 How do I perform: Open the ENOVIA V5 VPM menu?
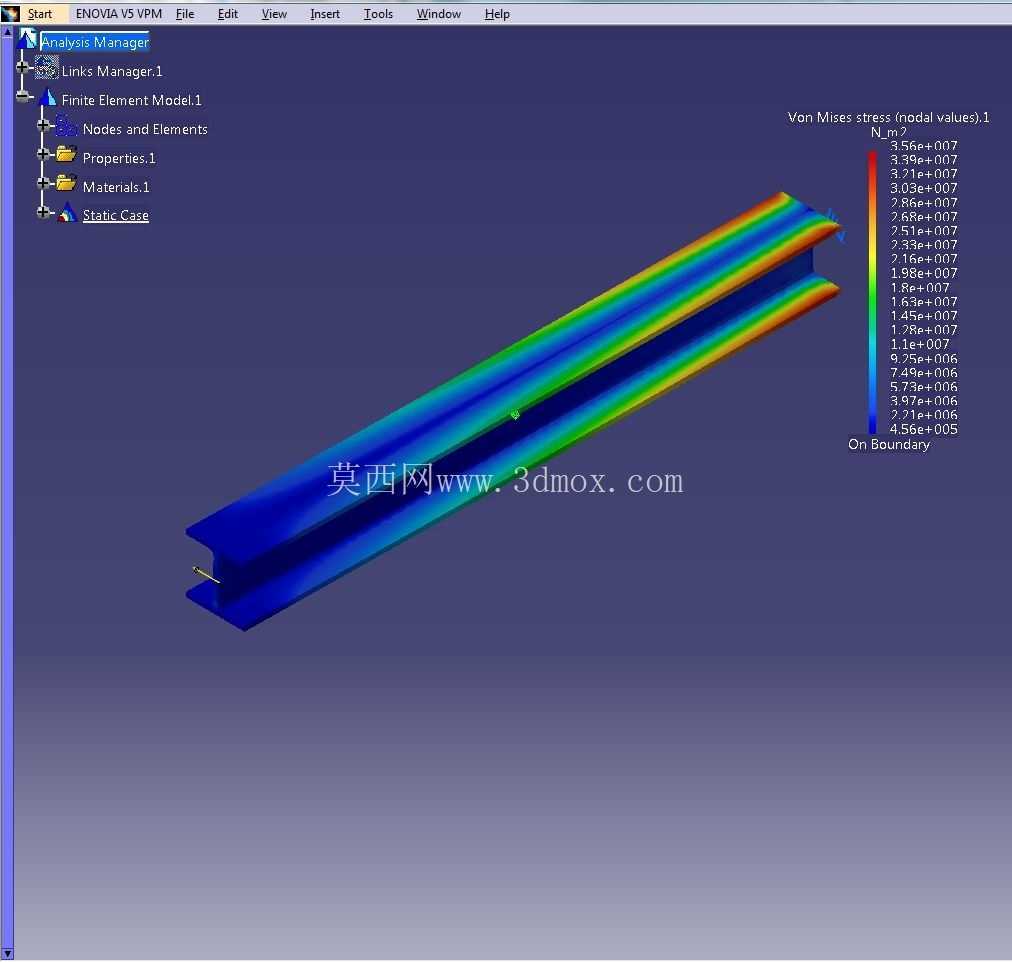(x=119, y=14)
